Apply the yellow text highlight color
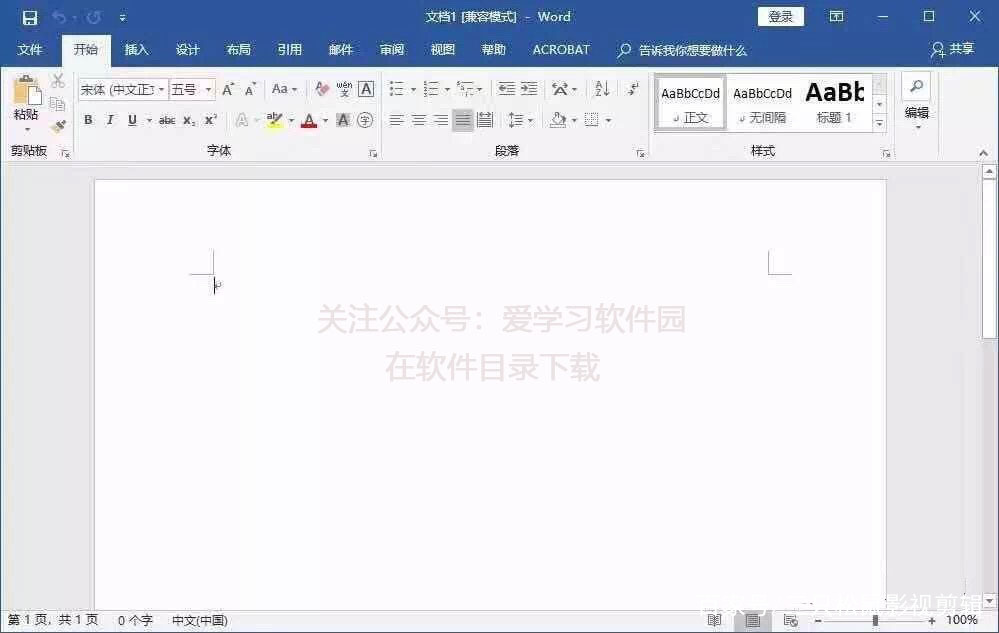This screenshot has width=999, height=633. click(275, 120)
